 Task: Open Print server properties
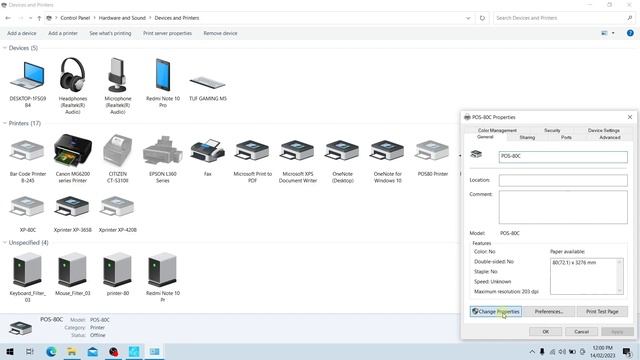167,33
